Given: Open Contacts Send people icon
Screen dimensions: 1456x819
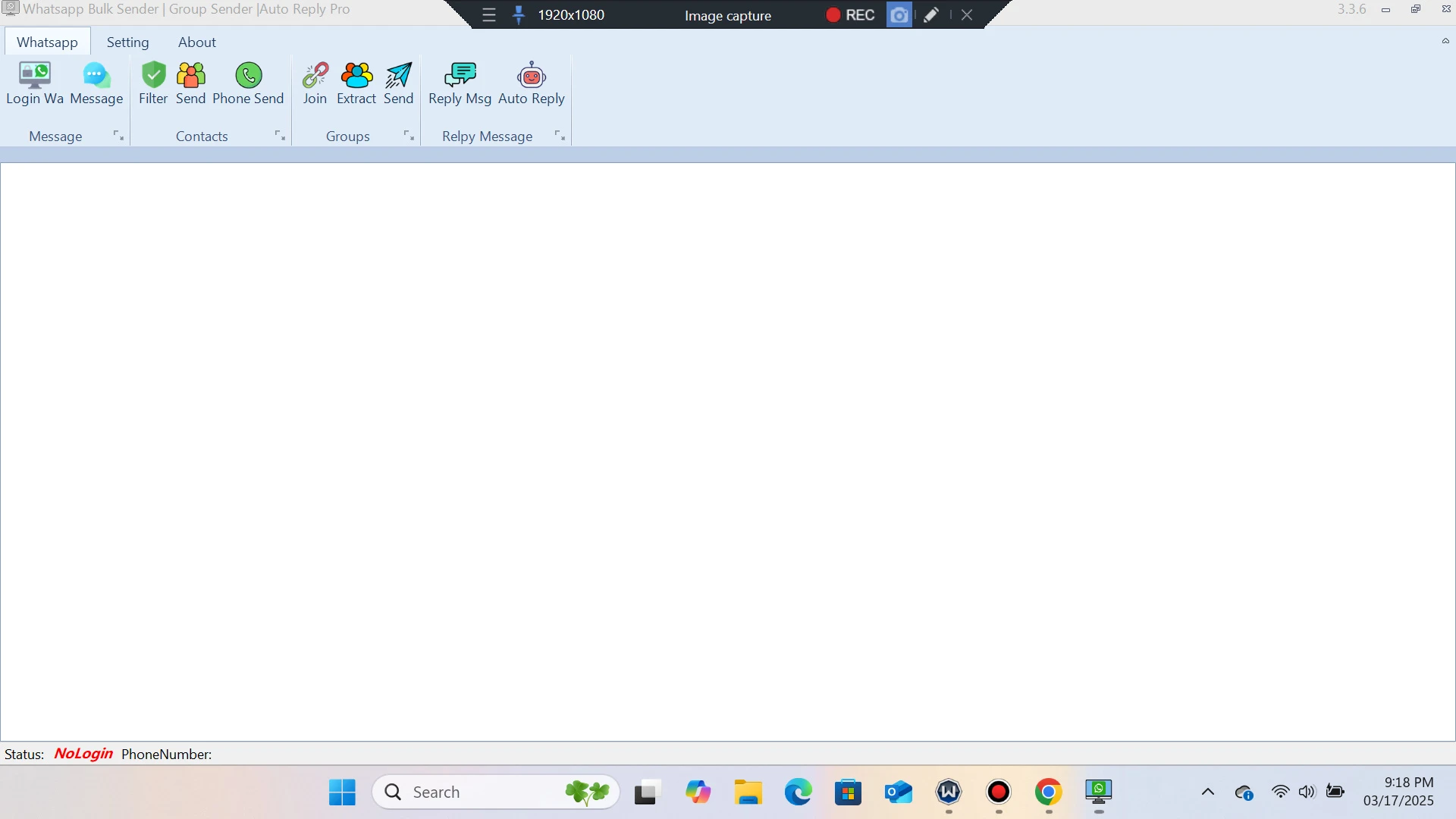Looking at the screenshot, I should click(x=190, y=83).
